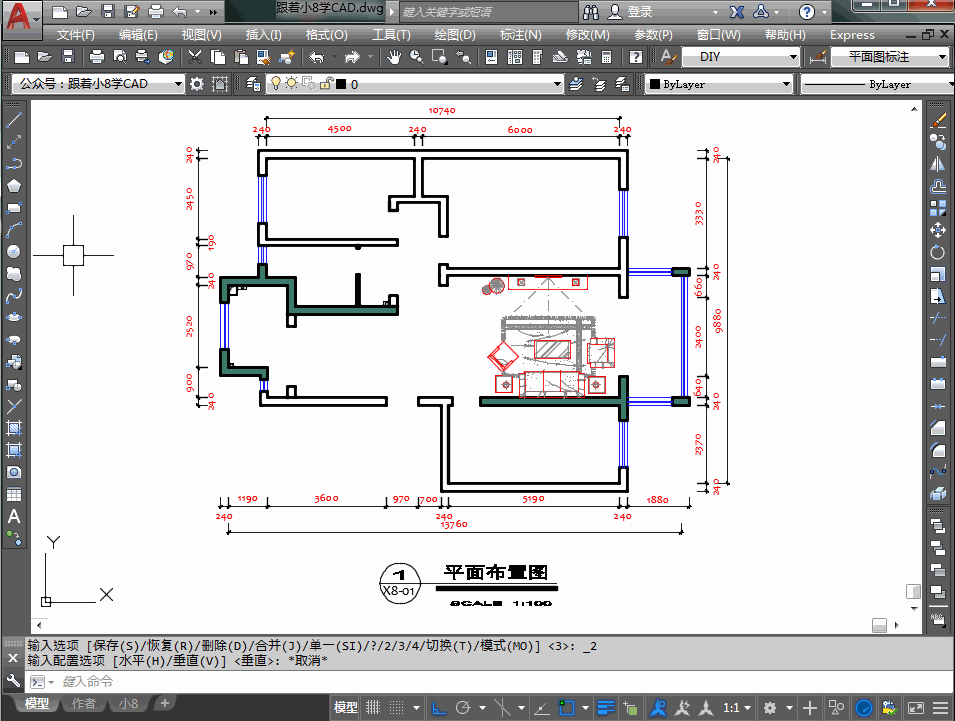Click the Undo arrow in standard toolbar

(x=316, y=57)
